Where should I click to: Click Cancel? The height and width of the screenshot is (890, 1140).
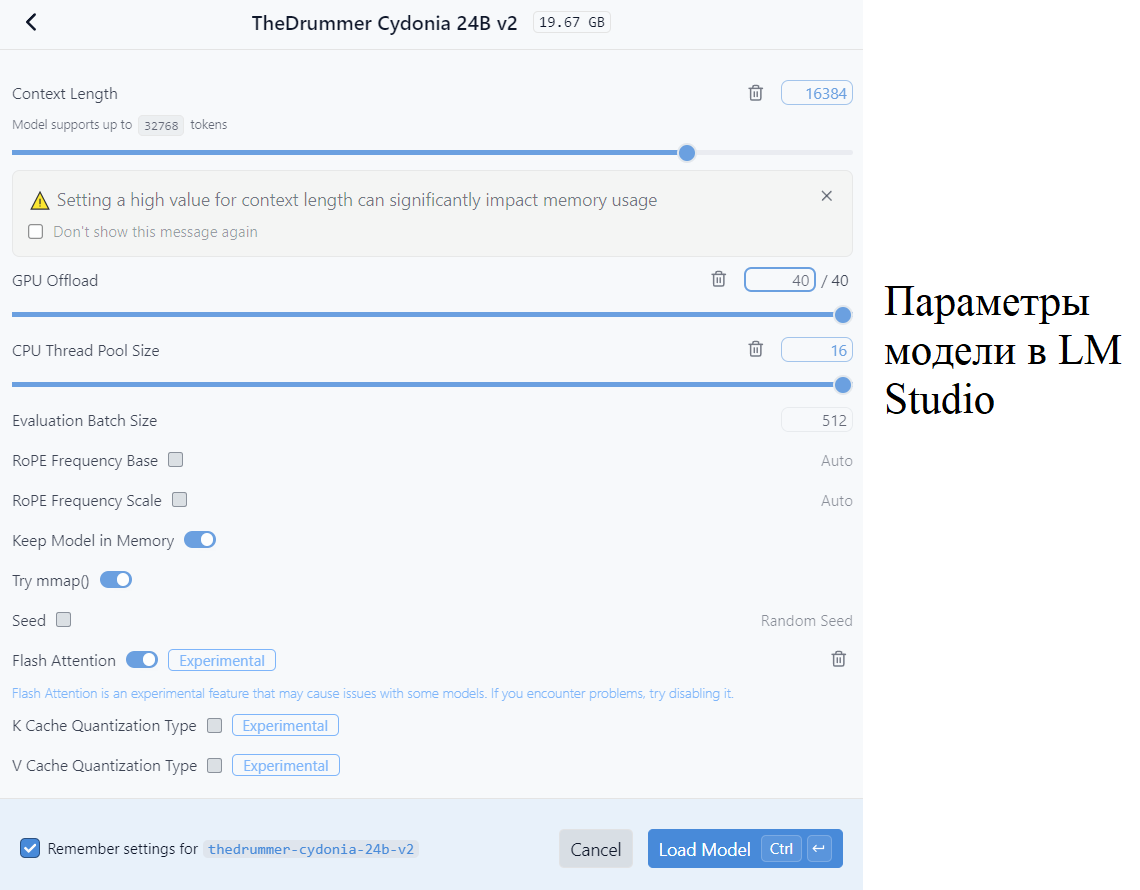tap(595, 849)
